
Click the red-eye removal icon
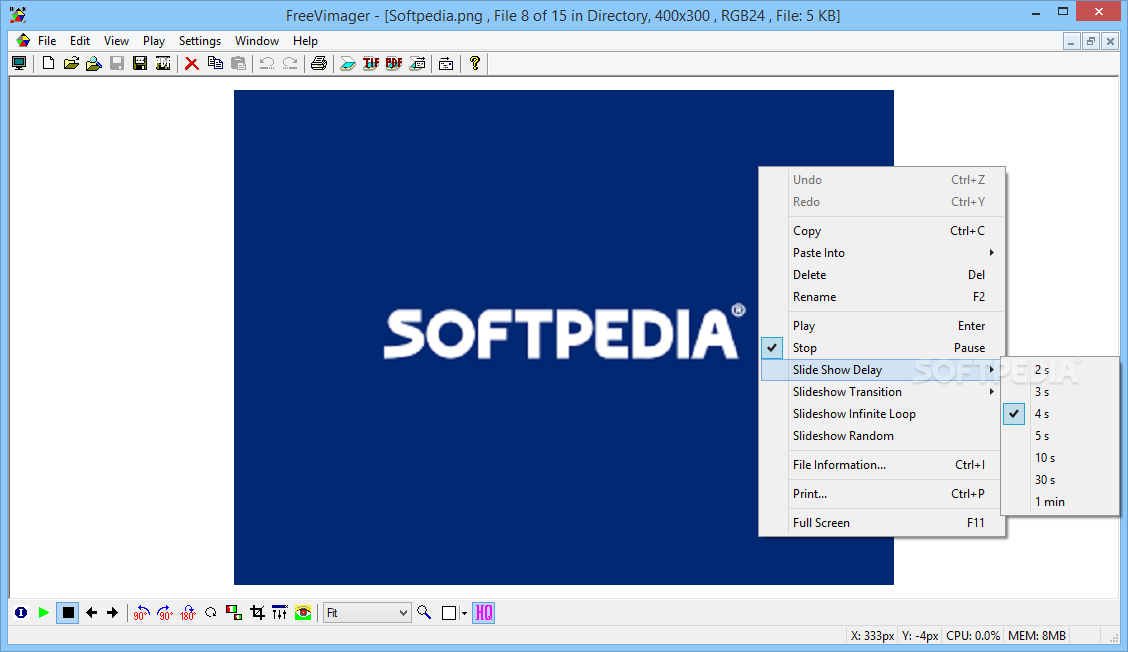[x=304, y=612]
